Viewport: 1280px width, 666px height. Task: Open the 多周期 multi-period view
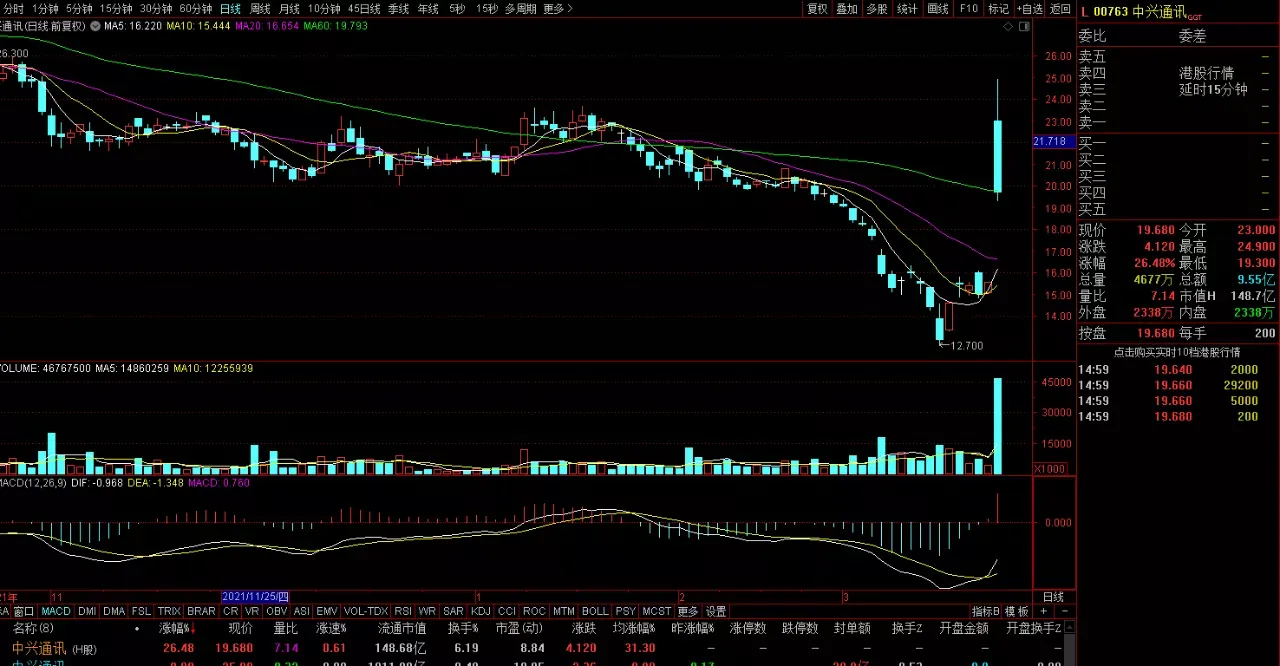pyautogui.click(x=520, y=9)
